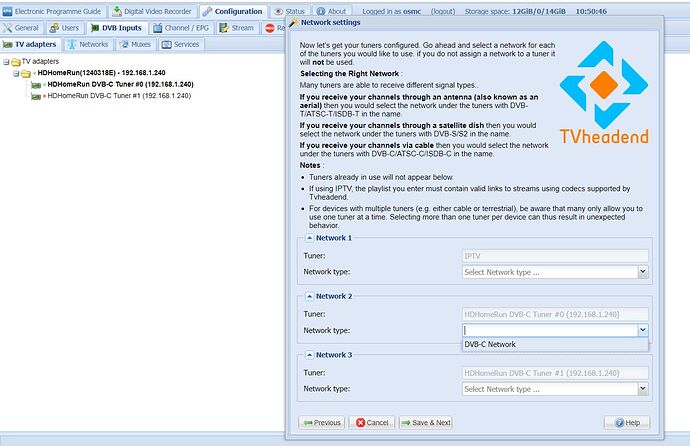Screen dimensions: 690x446
Task: Open the General configuration tab
Action: coord(21,28)
